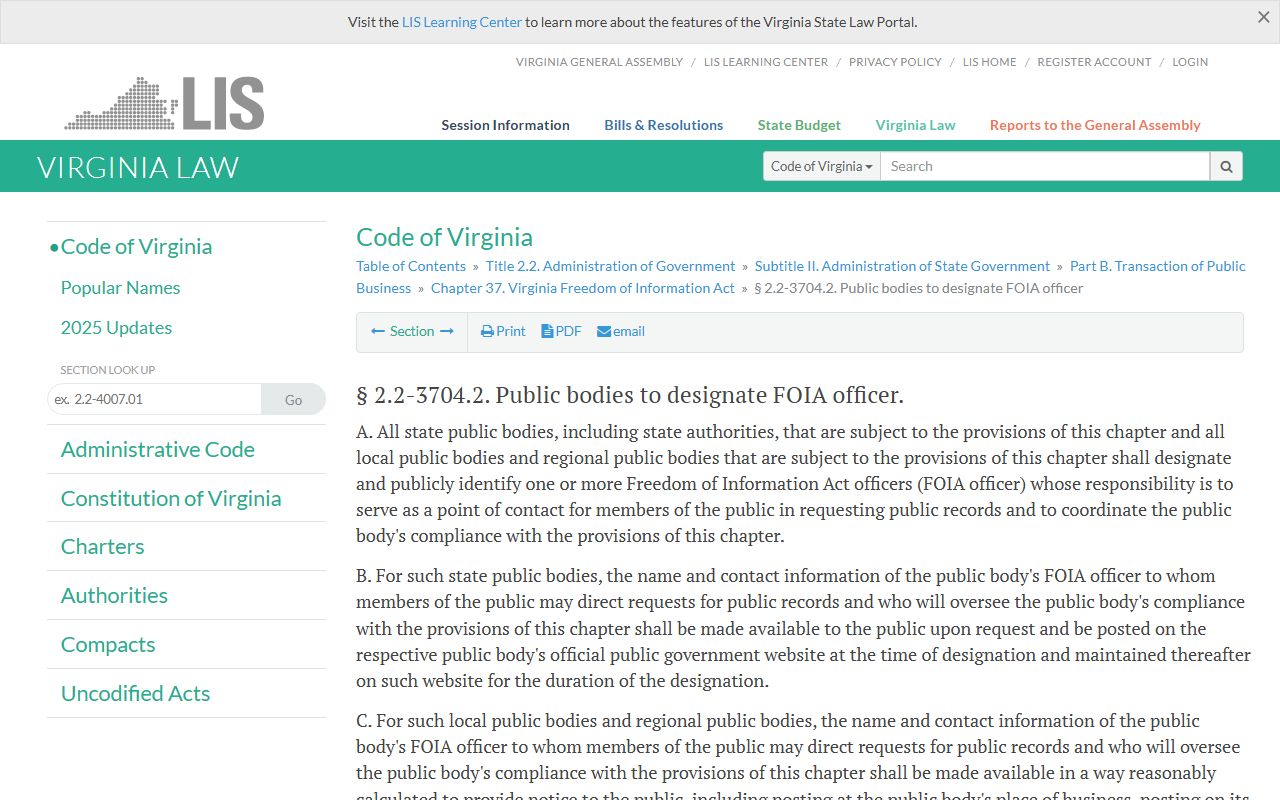Click the section title § 2.2-3704.2
Screen dimensions: 1280x800
point(630,395)
